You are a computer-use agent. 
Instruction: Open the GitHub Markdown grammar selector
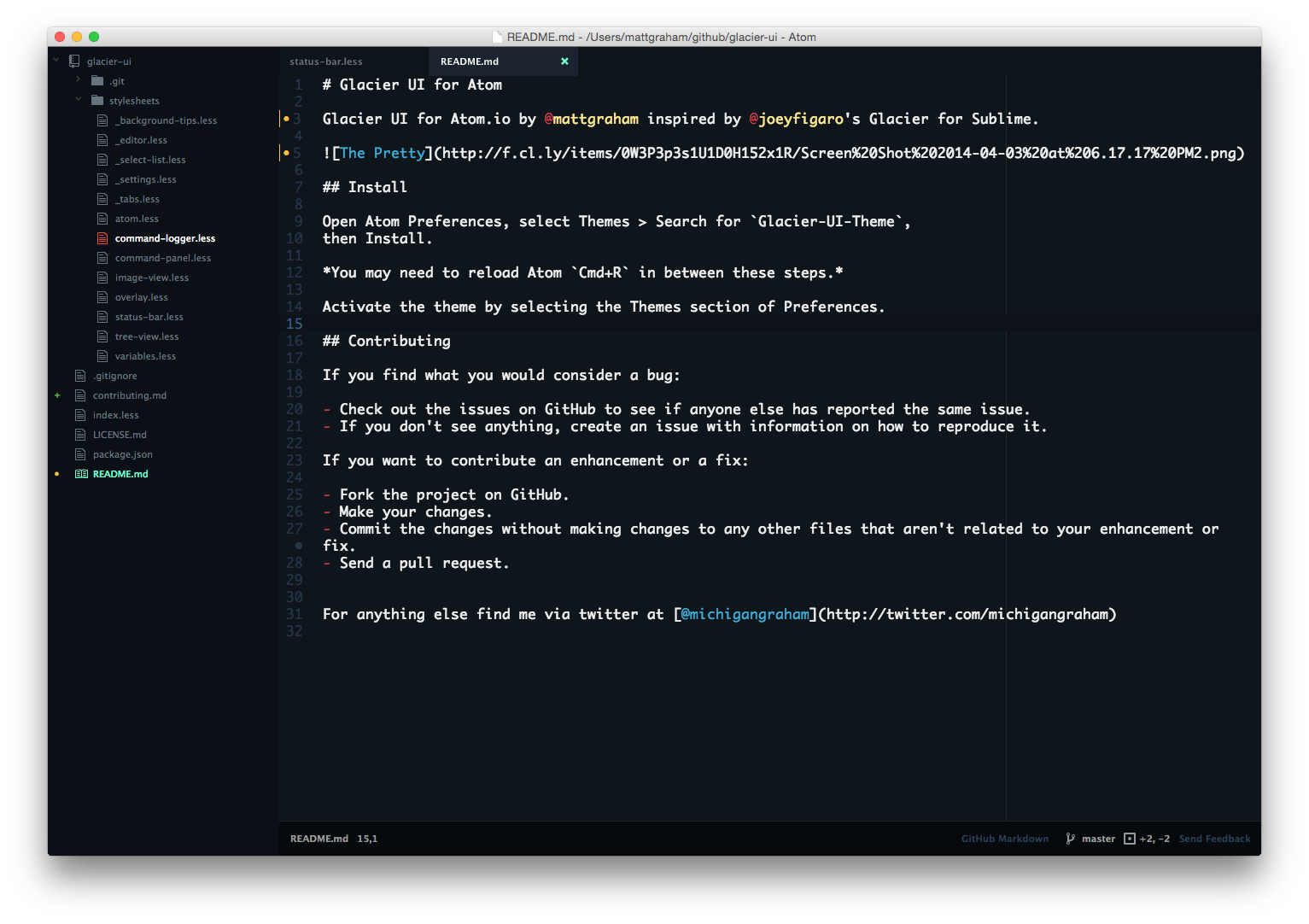tap(1005, 839)
